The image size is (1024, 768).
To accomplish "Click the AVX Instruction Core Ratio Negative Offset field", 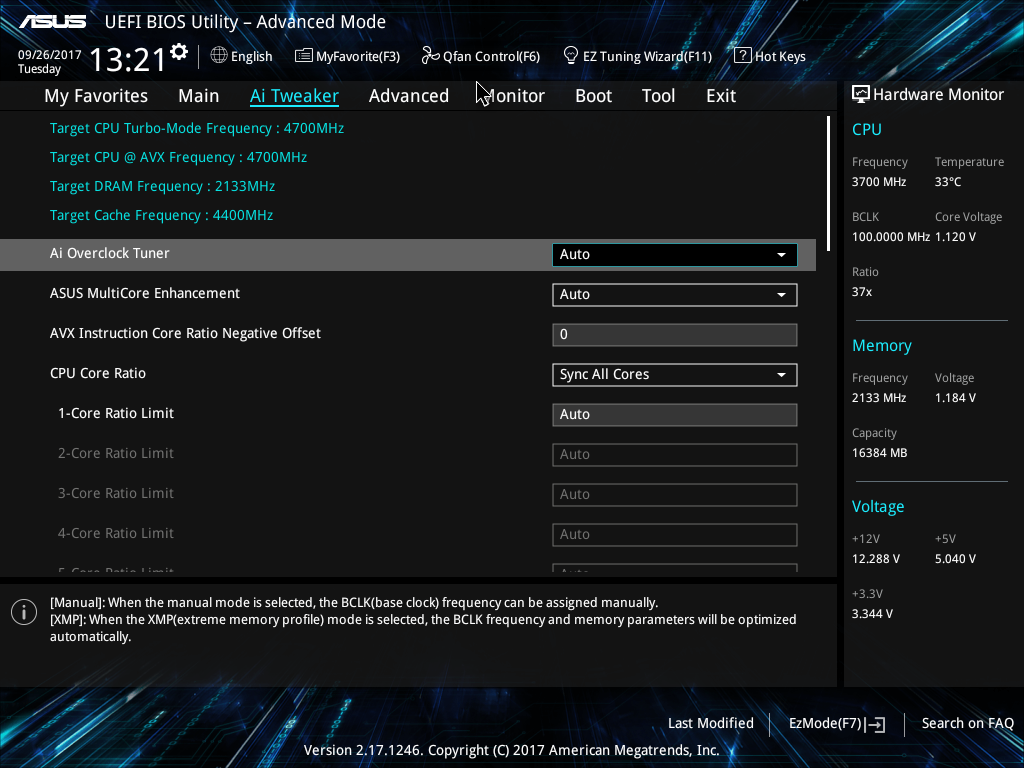I will (x=675, y=335).
